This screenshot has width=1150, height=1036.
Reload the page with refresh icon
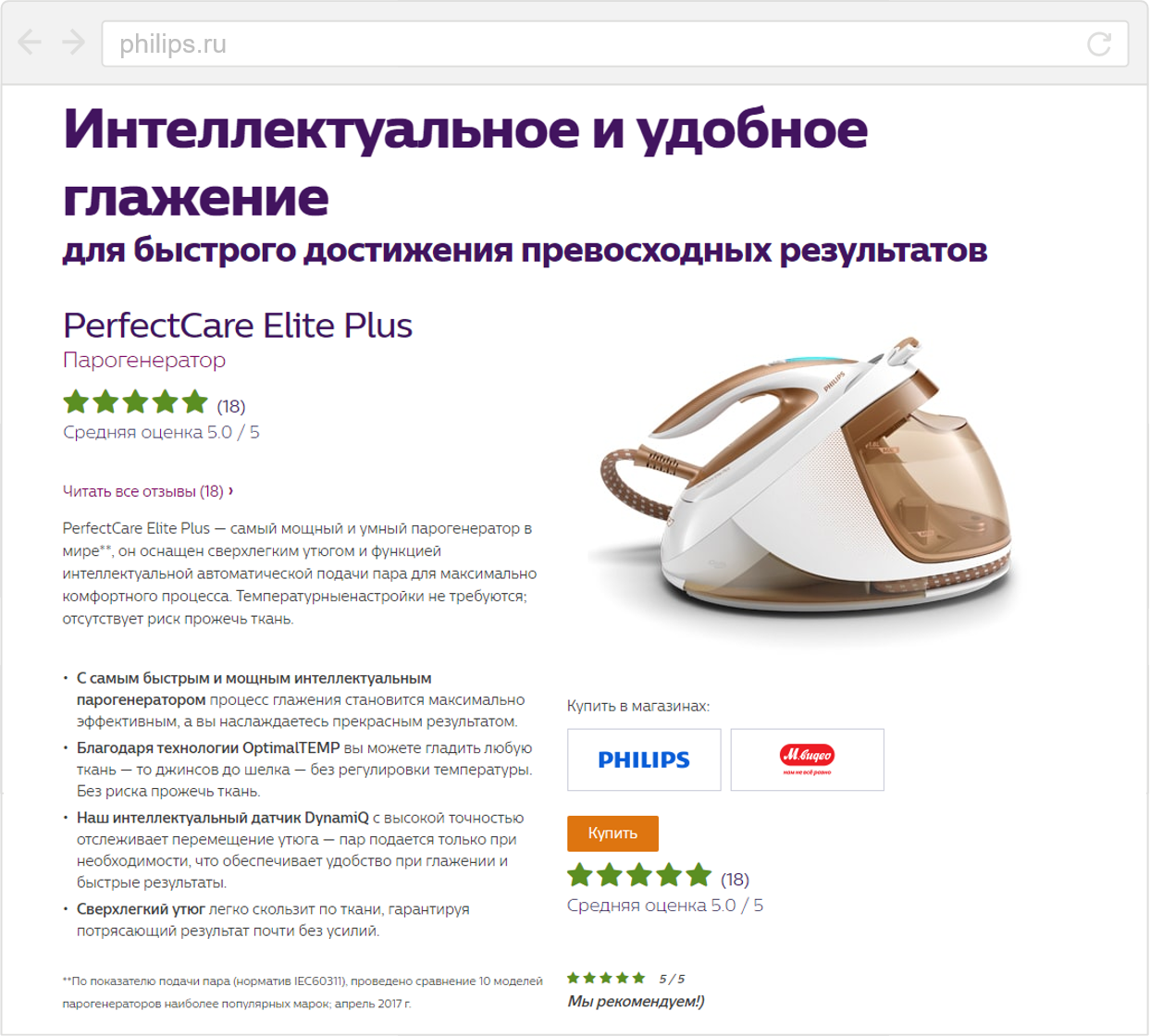pyautogui.click(x=1098, y=43)
